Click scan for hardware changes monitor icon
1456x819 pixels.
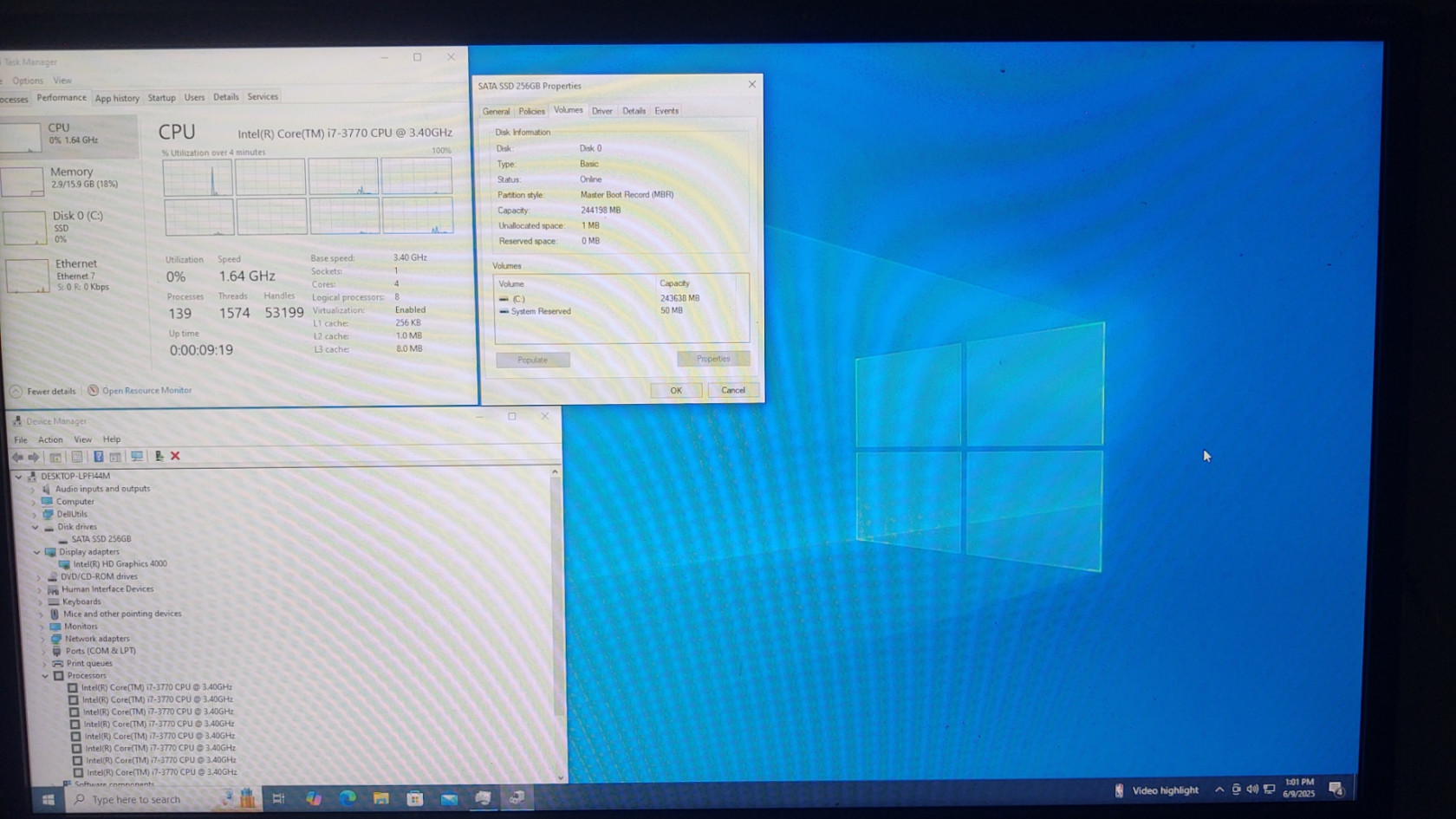(137, 456)
